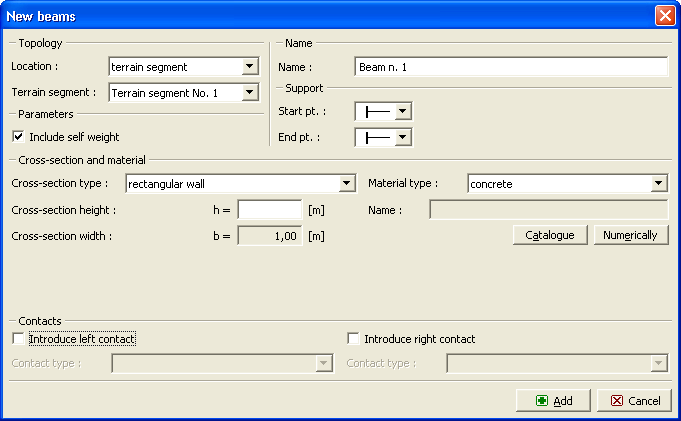
Task: Click the End pt. support symbol
Action: point(376,137)
